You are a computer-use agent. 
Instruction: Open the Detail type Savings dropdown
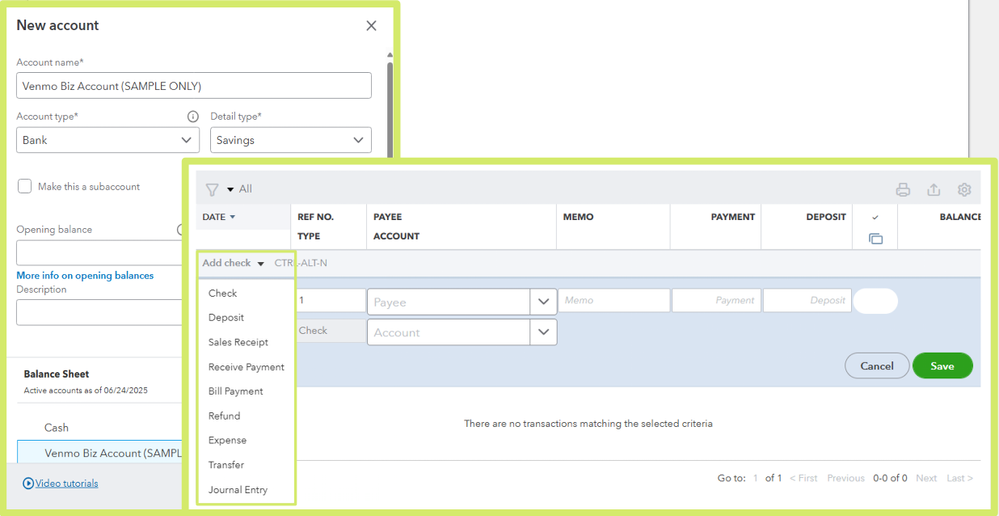tap(291, 140)
